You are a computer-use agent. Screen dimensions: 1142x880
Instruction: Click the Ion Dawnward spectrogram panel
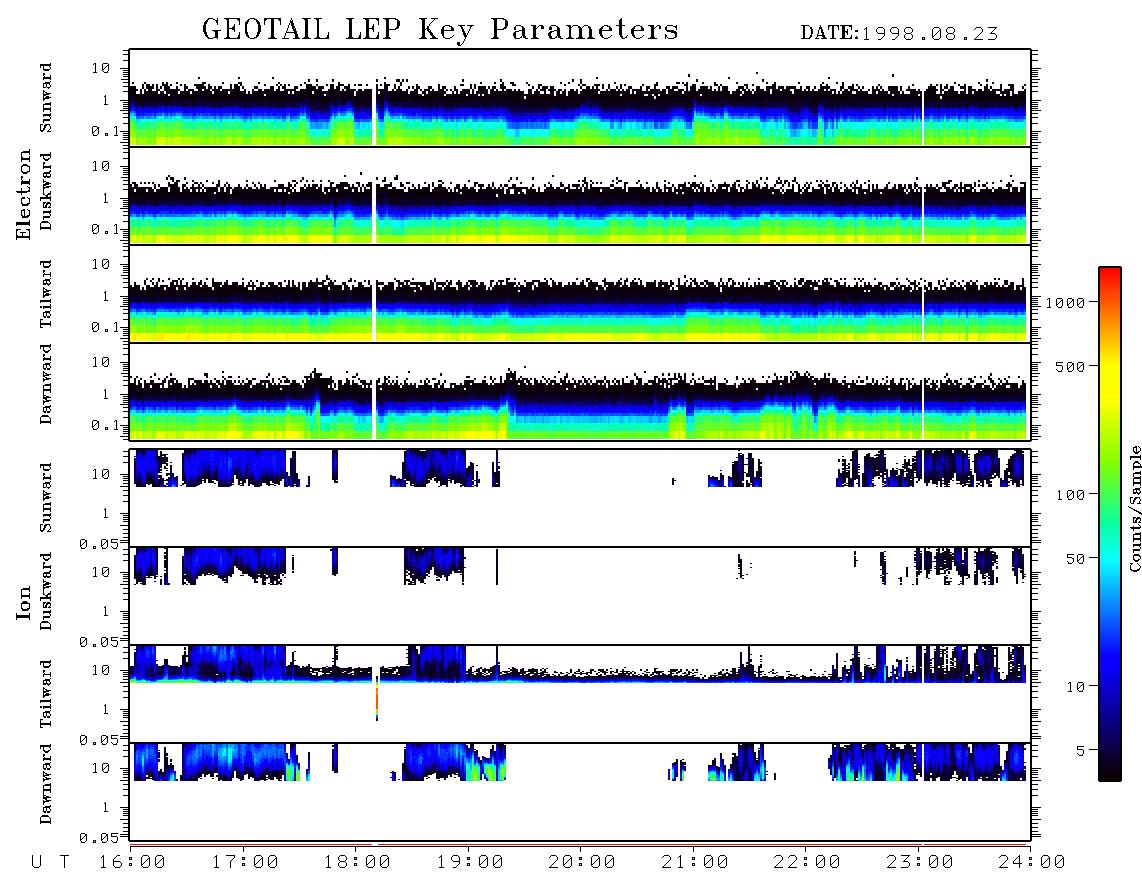580,792
